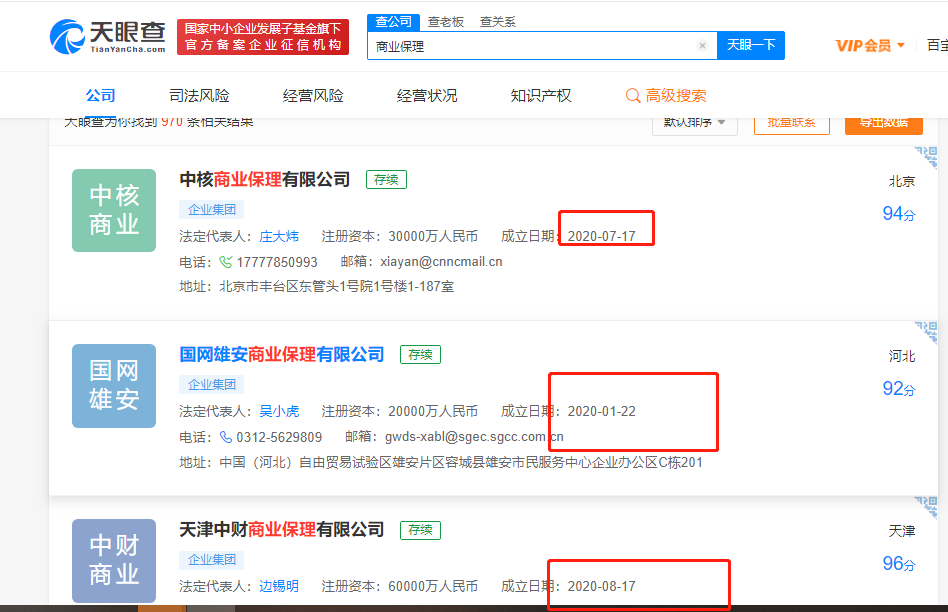Click registered capital 30000万人民币
This screenshot has width=948, height=612.
pyautogui.click(x=433, y=236)
